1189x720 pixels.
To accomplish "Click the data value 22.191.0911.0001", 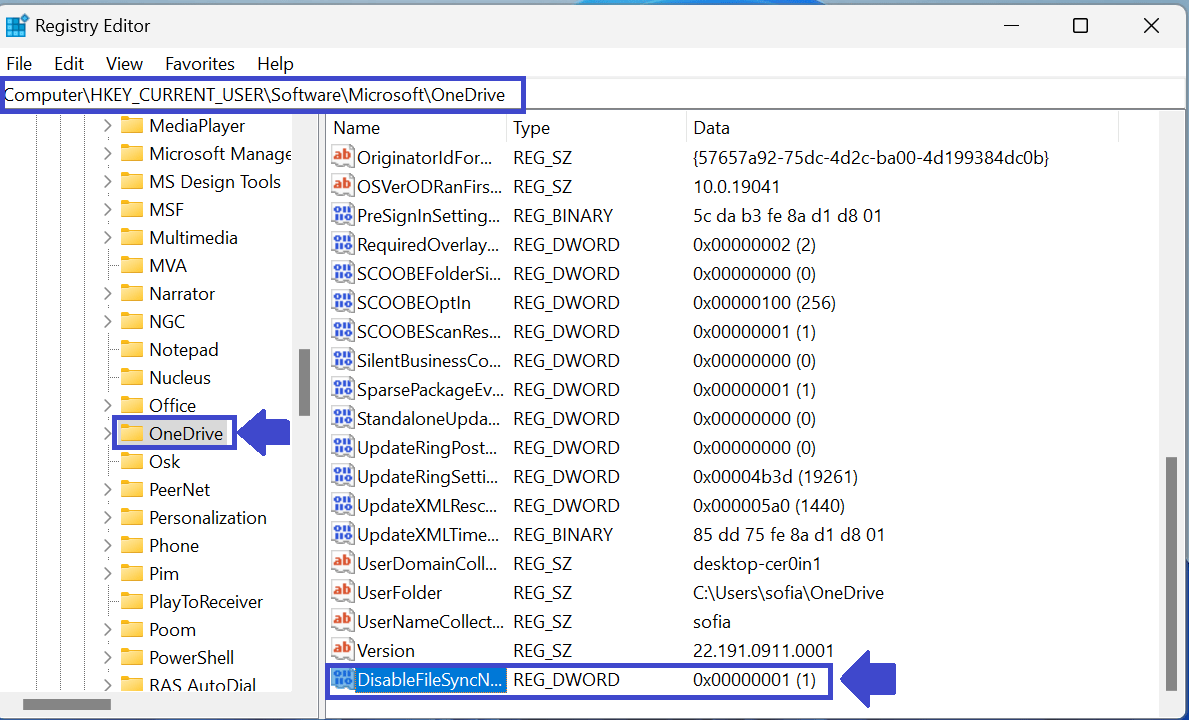I will click(x=763, y=650).
